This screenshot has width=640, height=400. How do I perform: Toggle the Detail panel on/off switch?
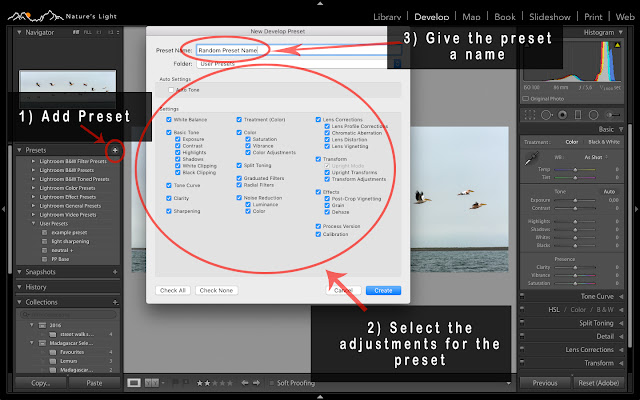[522, 336]
